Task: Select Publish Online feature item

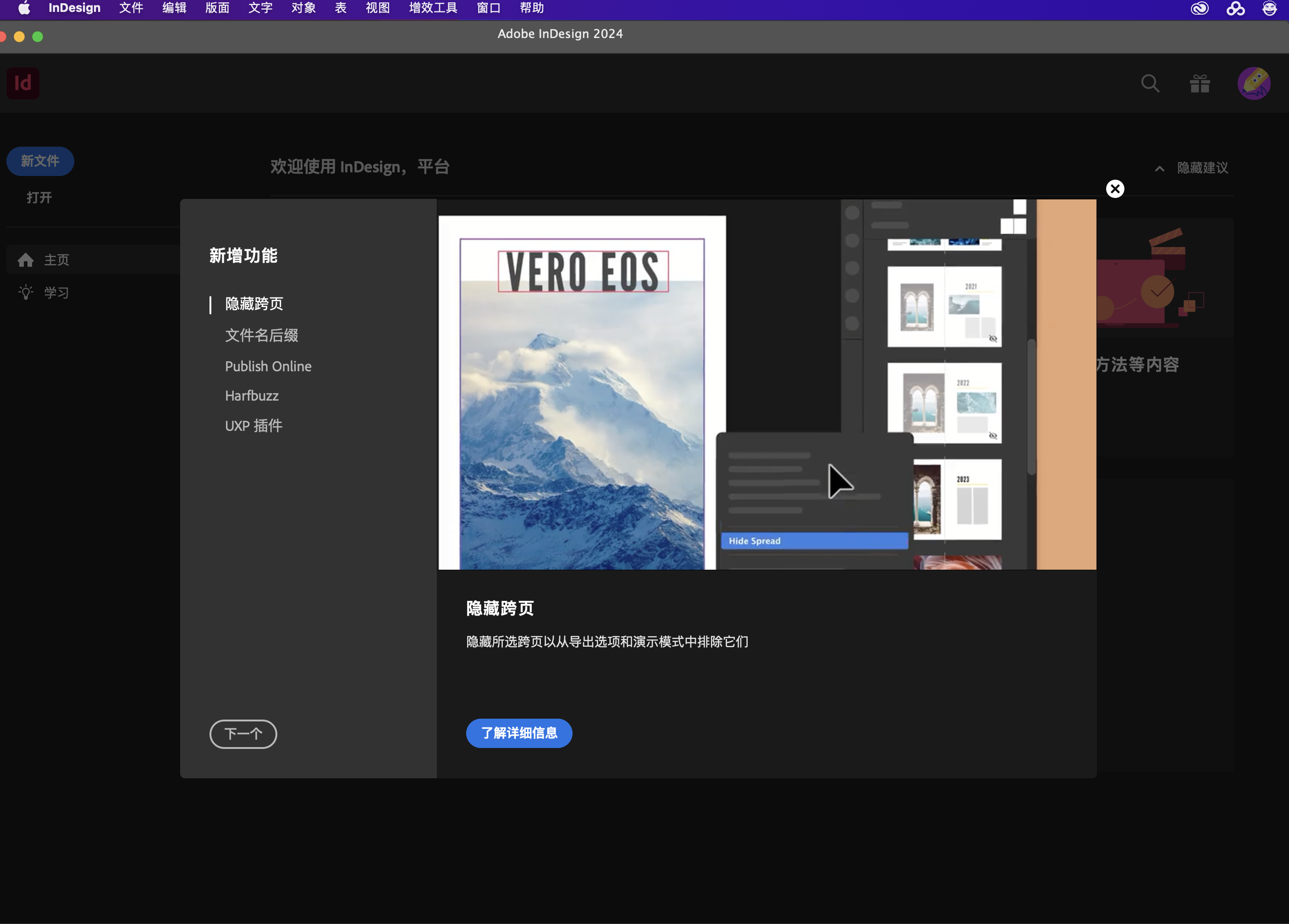Action: [x=268, y=367]
